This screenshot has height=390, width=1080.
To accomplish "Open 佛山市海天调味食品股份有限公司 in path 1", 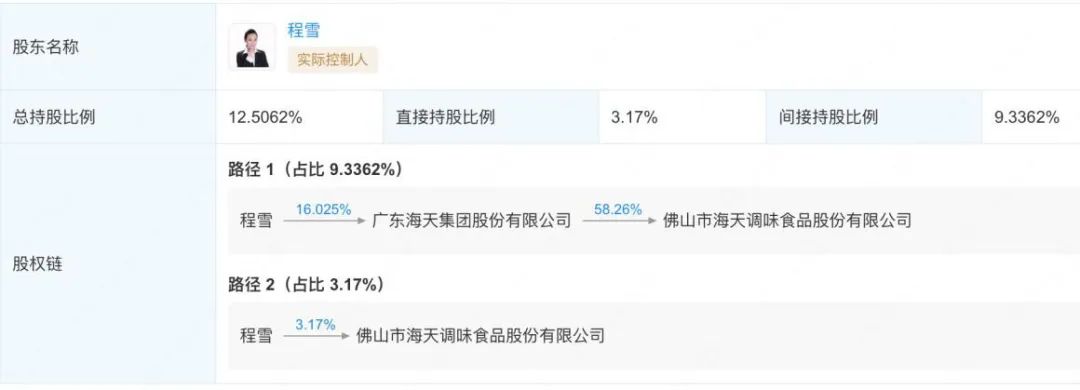I will tap(787, 220).
